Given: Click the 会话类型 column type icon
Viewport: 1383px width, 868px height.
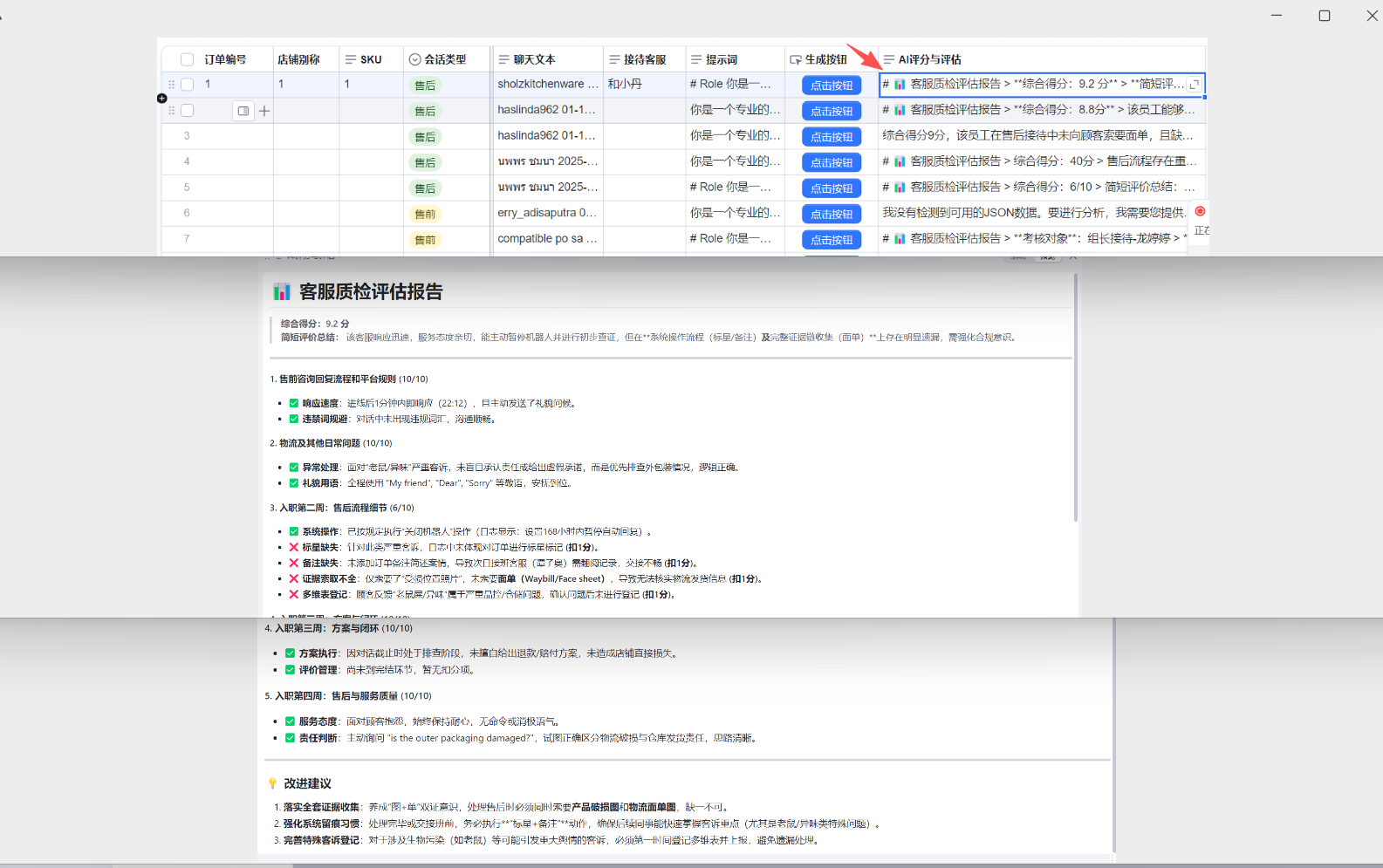Looking at the screenshot, I should coord(415,59).
